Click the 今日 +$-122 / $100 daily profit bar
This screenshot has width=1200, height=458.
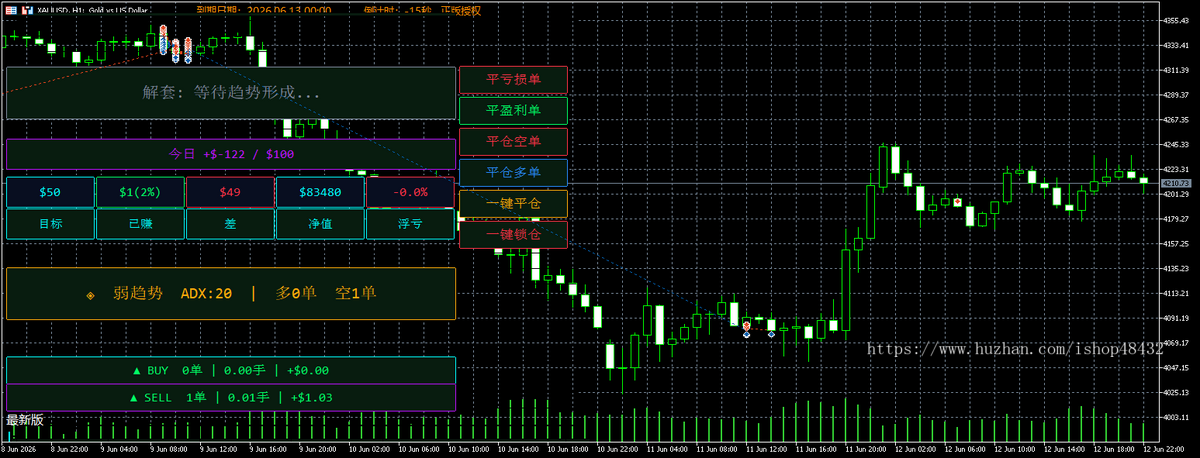(231, 154)
